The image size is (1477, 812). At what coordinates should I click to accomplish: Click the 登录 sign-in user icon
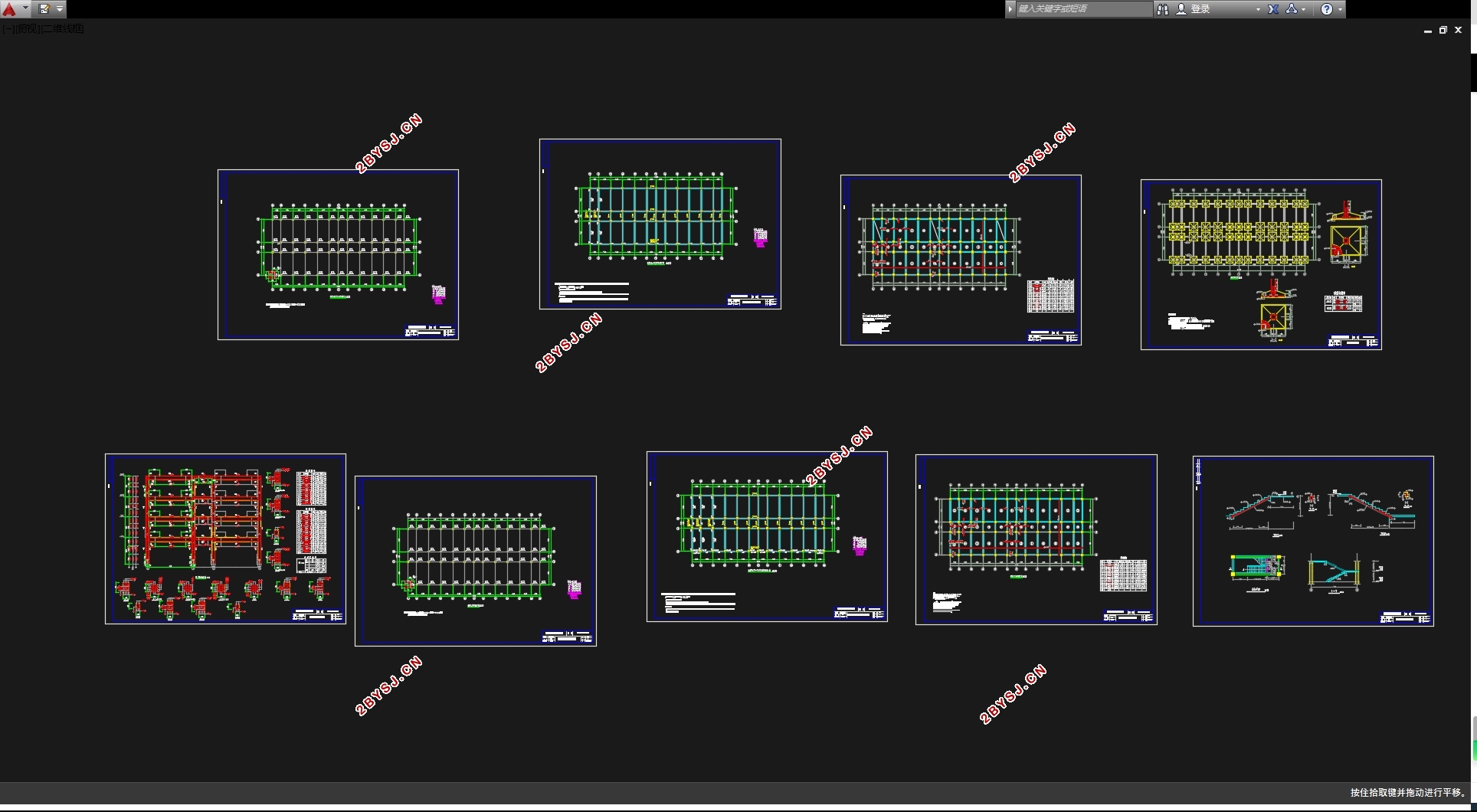click(x=1181, y=9)
